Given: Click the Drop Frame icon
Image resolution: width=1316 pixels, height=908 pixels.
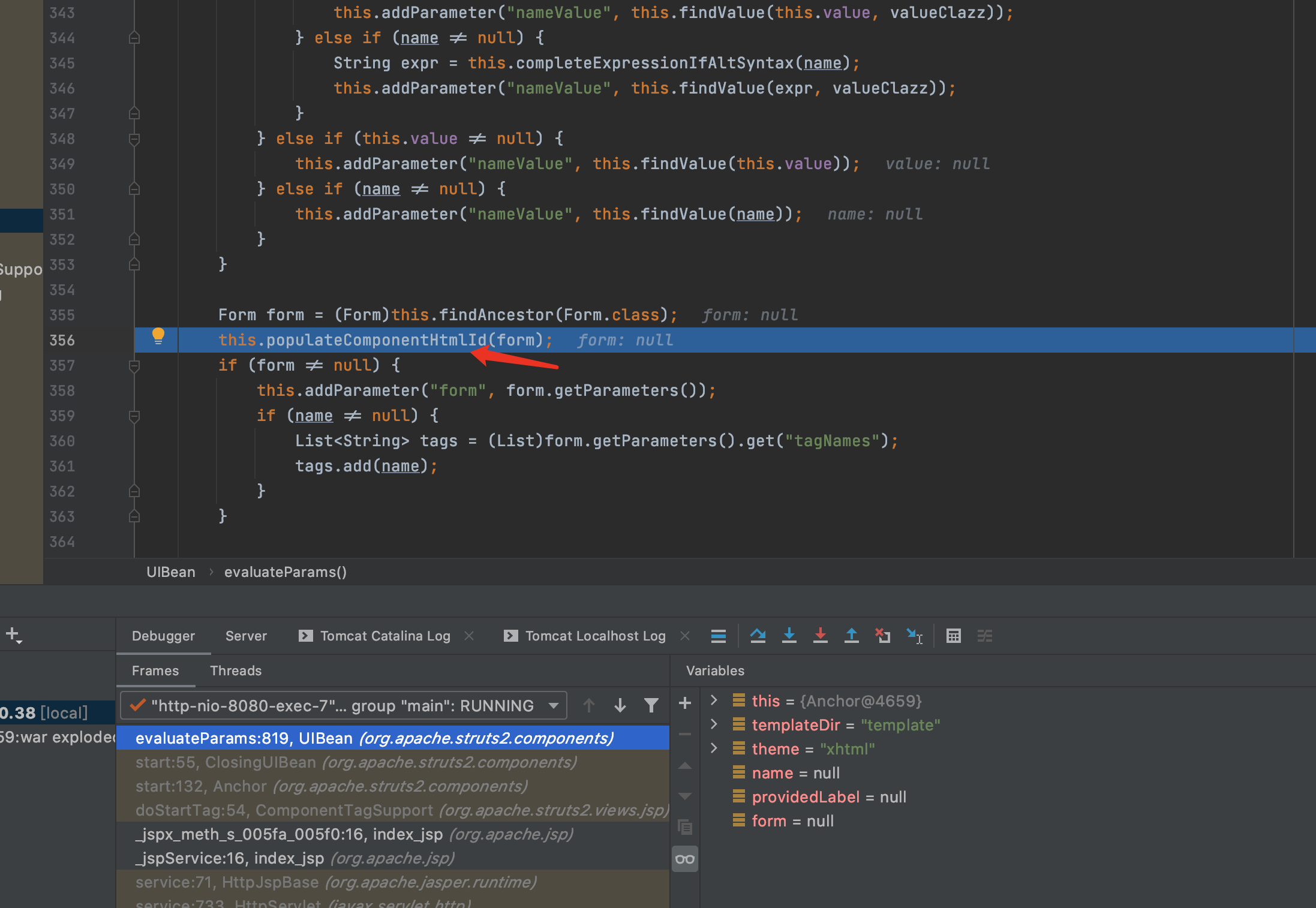Looking at the screenshot, I should tap(883, 636).
